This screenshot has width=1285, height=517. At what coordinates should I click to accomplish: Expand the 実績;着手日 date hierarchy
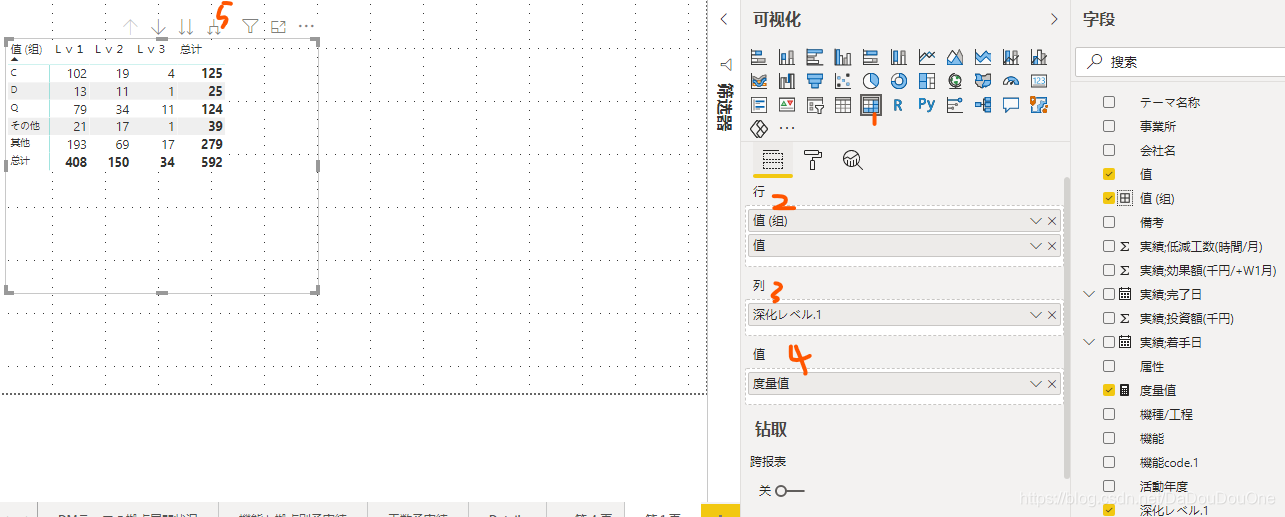1090,342
